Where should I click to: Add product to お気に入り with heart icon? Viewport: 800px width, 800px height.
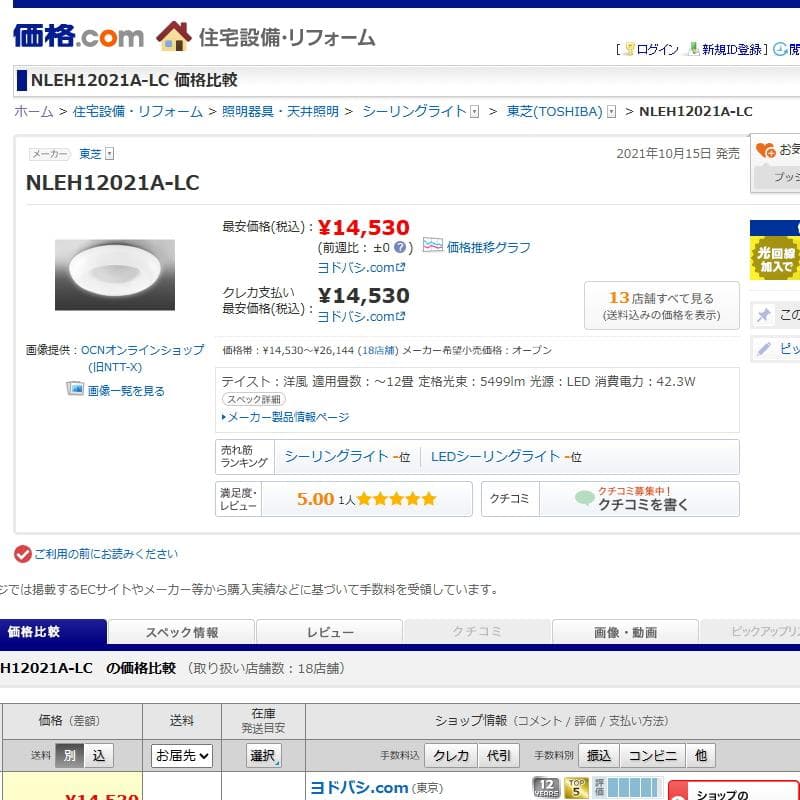[763, 150]
